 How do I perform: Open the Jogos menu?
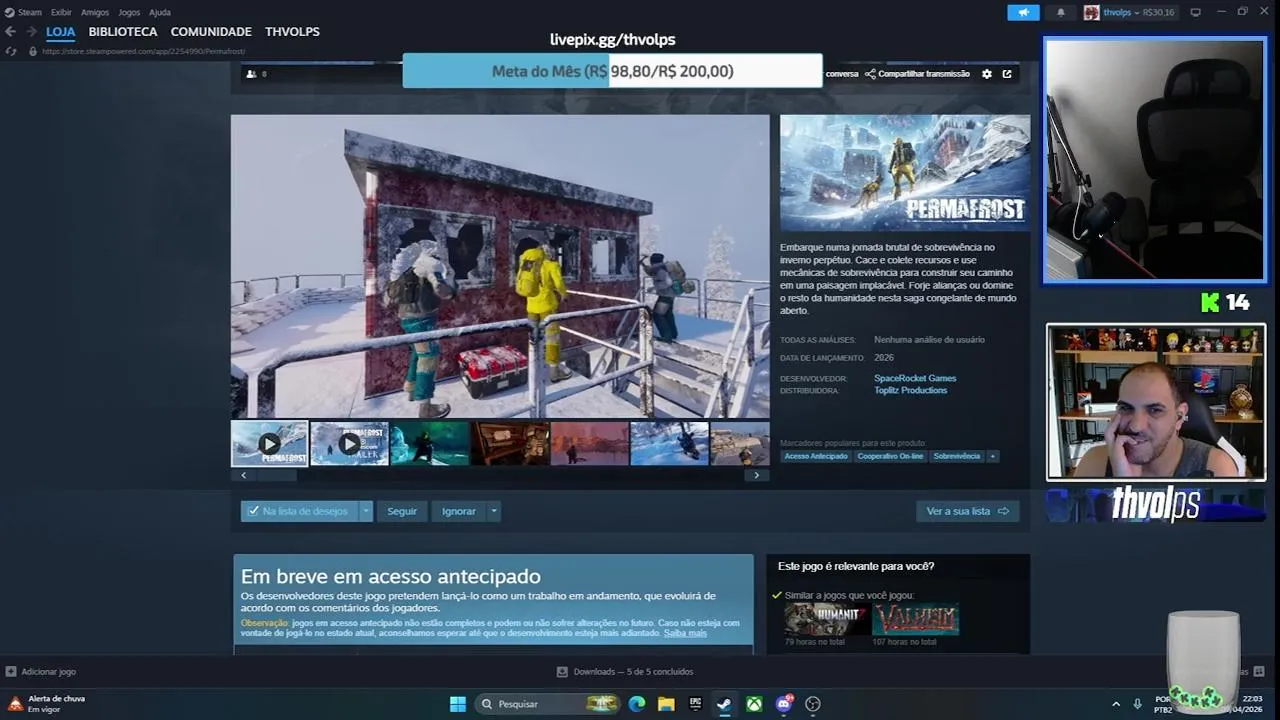point(129,13)
